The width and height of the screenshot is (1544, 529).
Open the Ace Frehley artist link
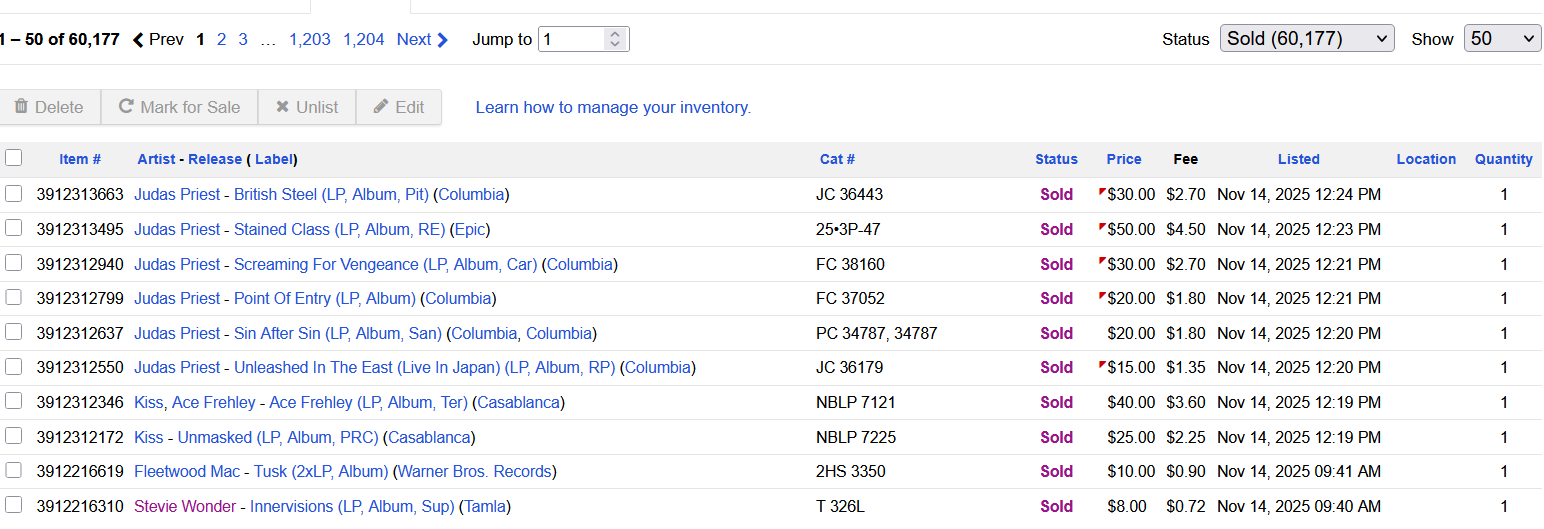213,402
